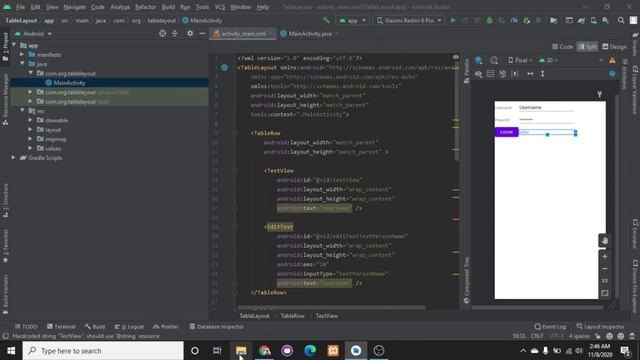Zoom in the design preview with plus
The width and height of the screenshot is (640, 360).
[604, 256]
